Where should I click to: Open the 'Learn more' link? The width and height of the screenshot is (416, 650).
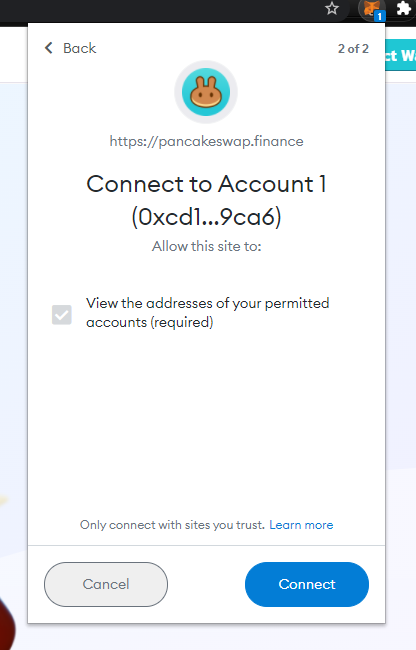coord(301,525)
